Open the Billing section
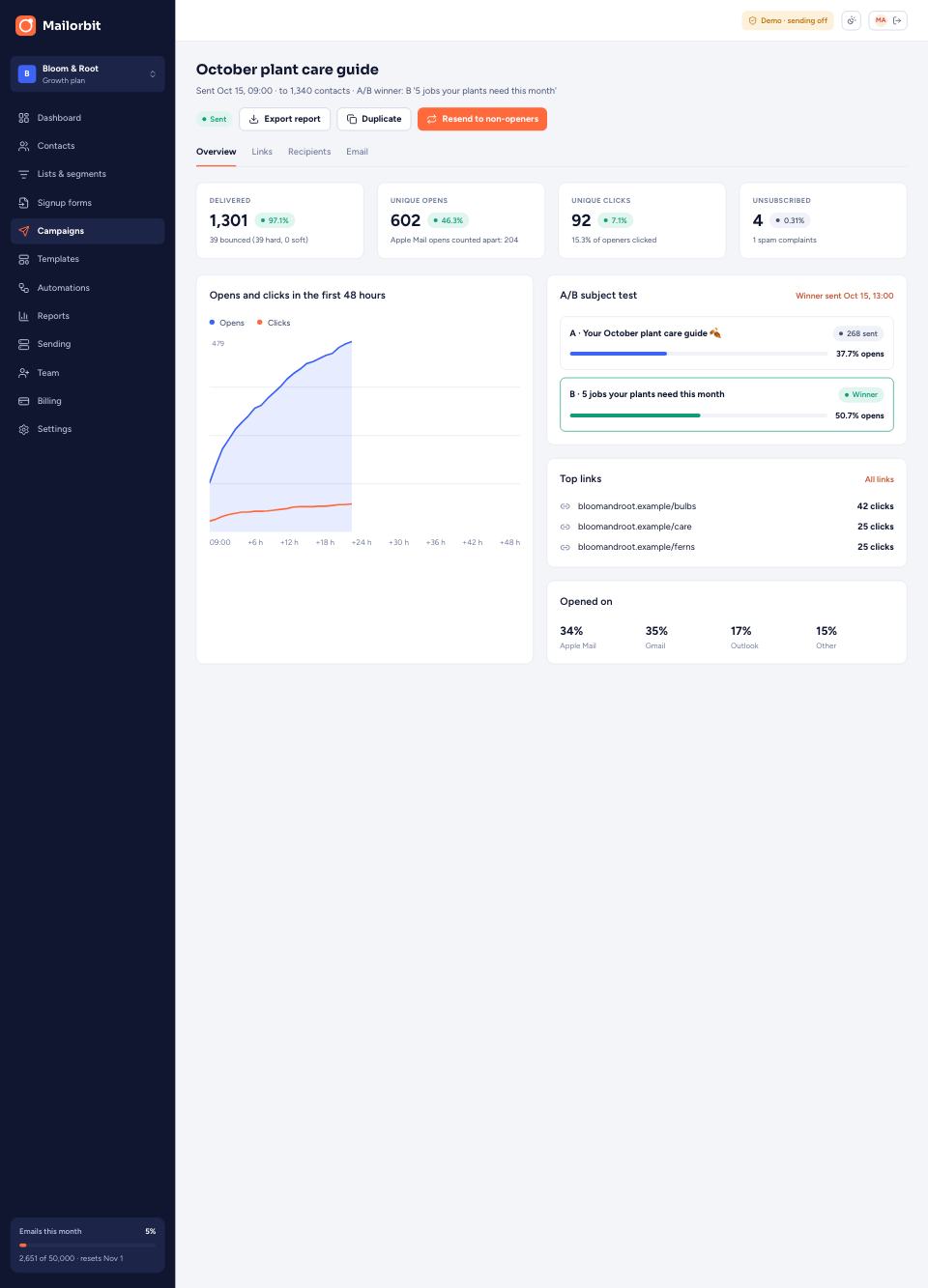Screen dimensions: 928x1288 pyautogui.click(x=87, y=401)
